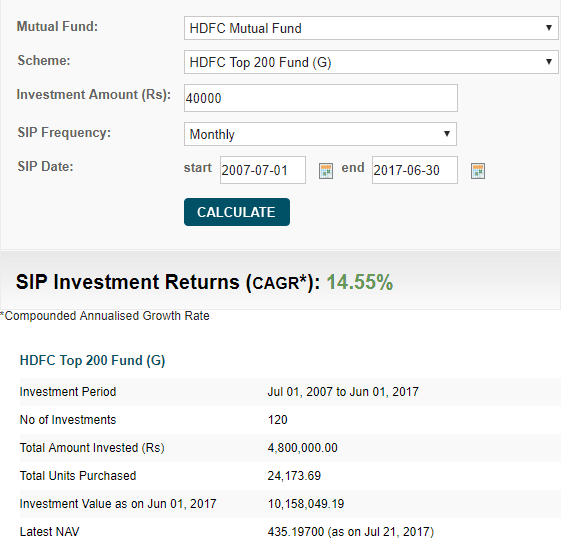Click the Total Amount Invested (Rs) label
Viewport: 561px width, 551px height.
92,448
